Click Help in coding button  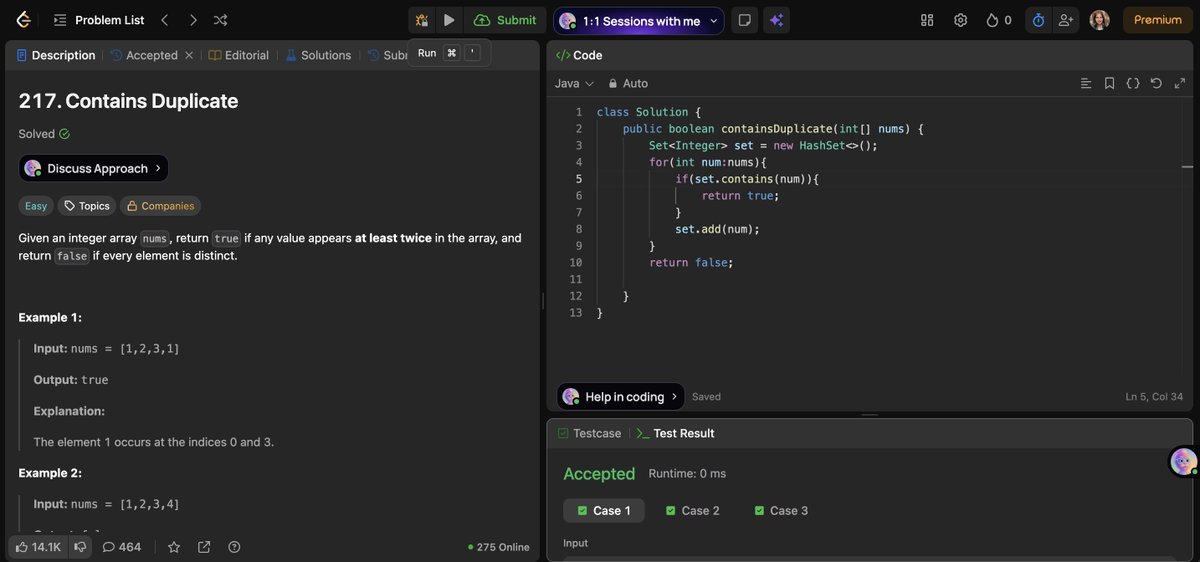pyautogui.click(x=621, y=396)
